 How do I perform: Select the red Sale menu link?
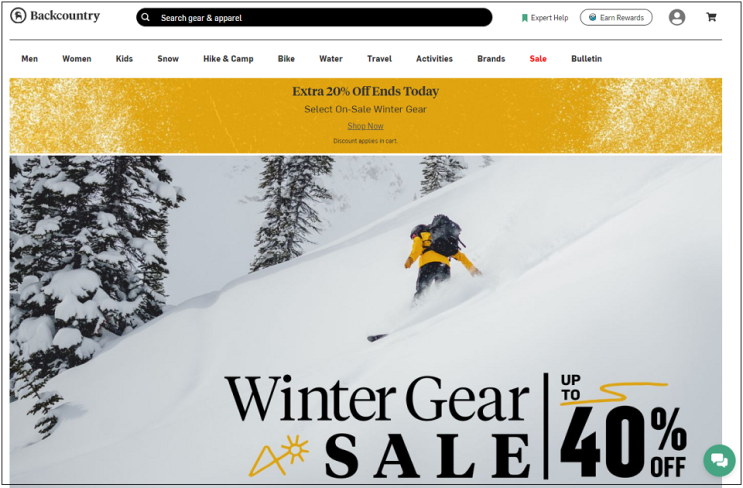click(538, 59)
